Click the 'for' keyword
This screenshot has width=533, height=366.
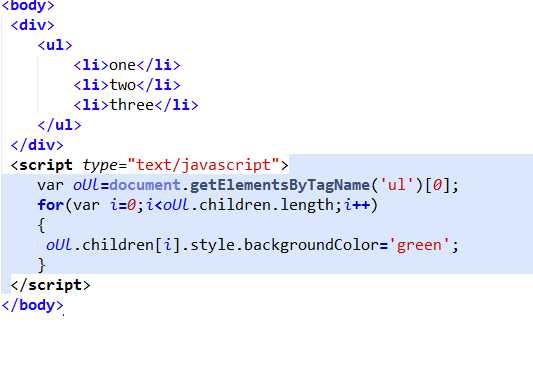51,205
